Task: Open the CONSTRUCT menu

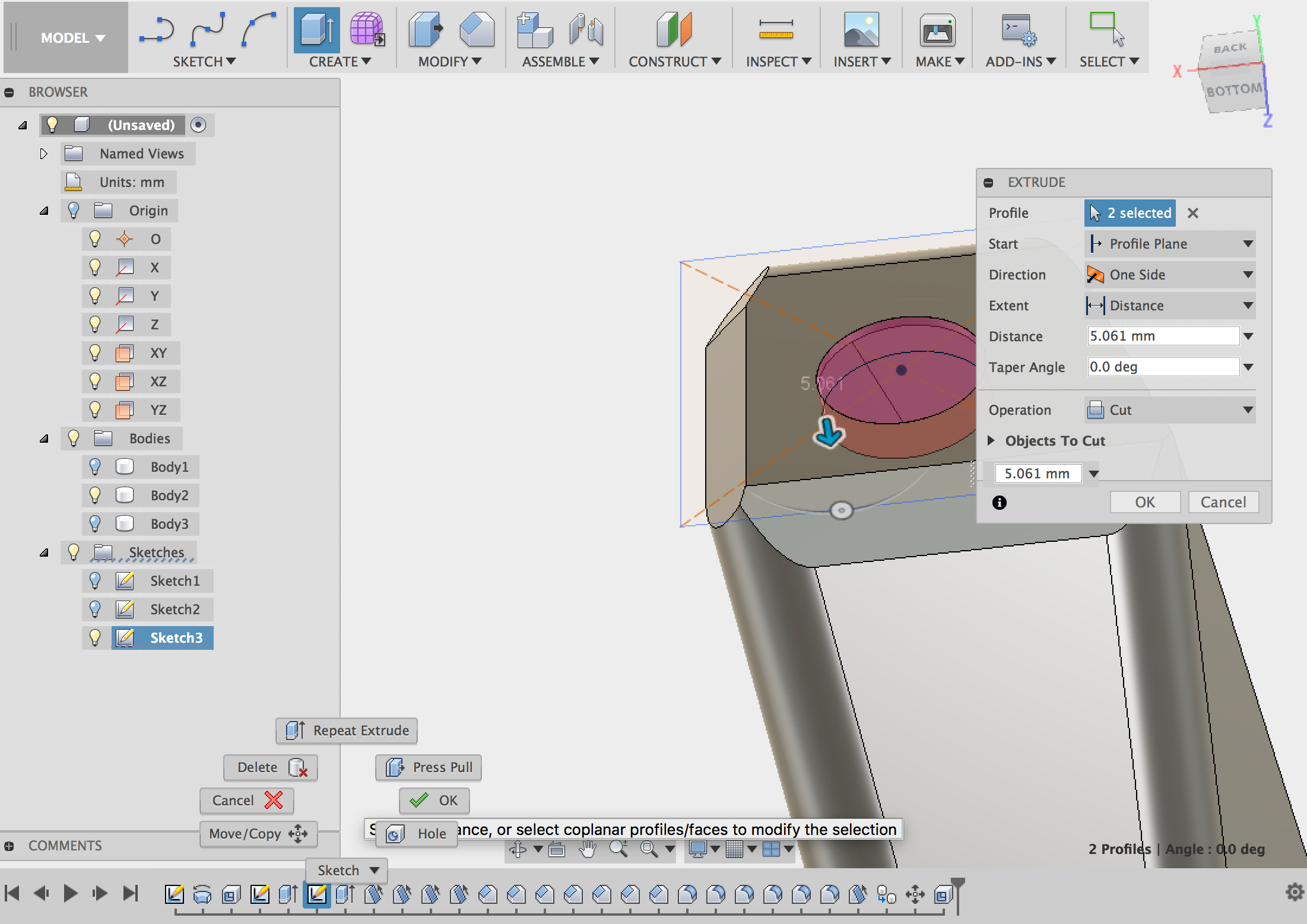Action: [675, 62]
